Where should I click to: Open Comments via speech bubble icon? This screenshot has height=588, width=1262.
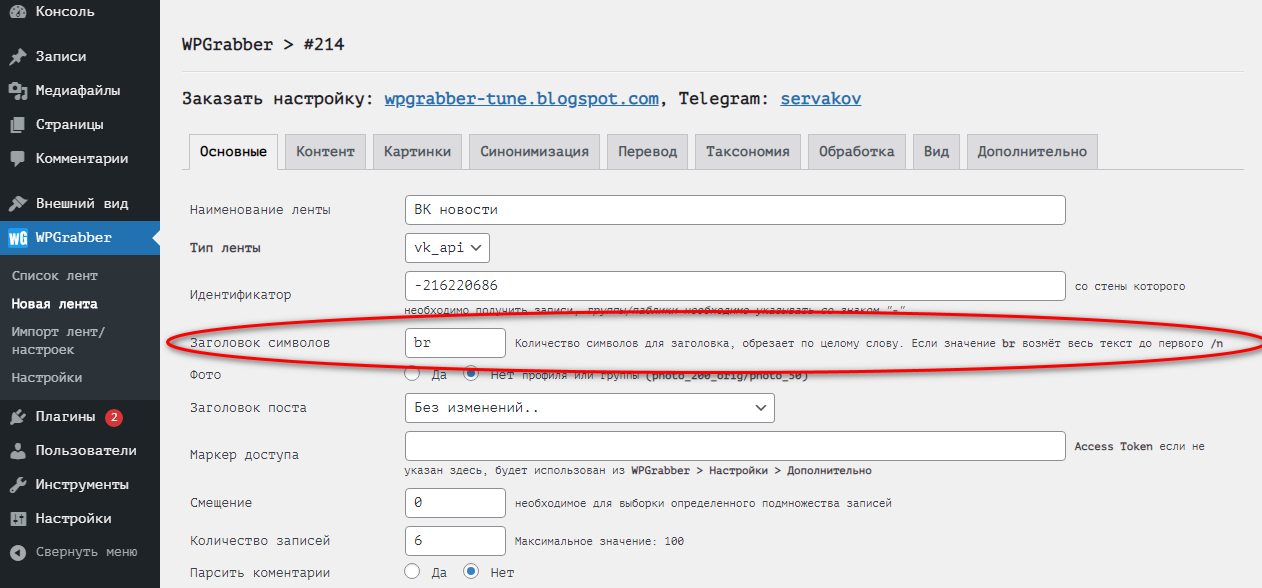17,159
